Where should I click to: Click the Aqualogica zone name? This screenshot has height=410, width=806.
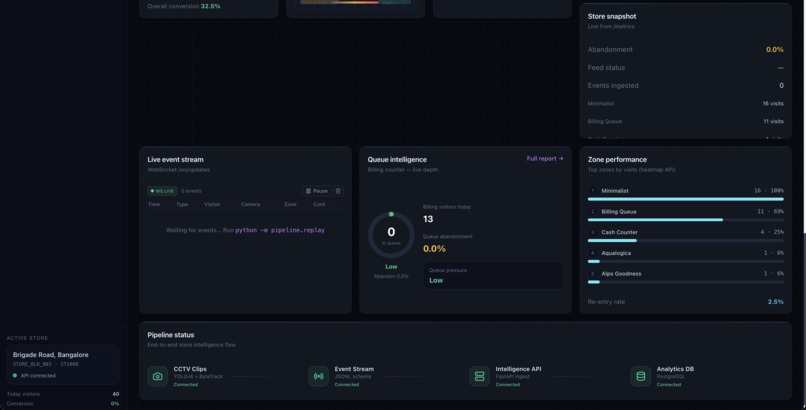(x=616, y=253)
